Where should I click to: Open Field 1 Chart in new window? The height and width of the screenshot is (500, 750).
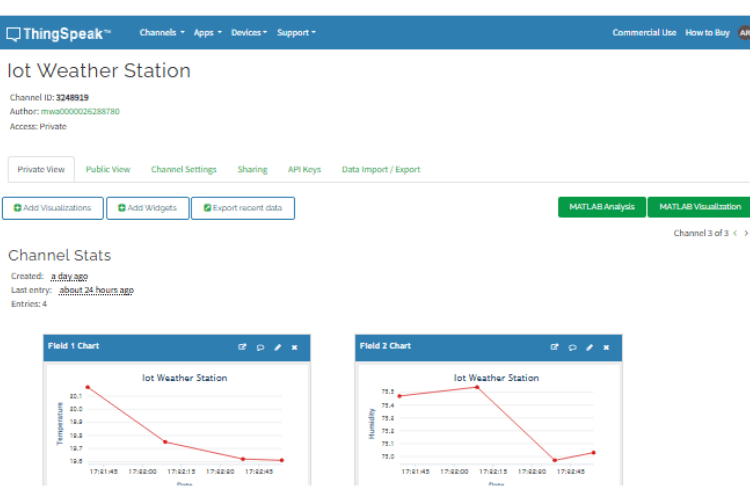[242, 347]
